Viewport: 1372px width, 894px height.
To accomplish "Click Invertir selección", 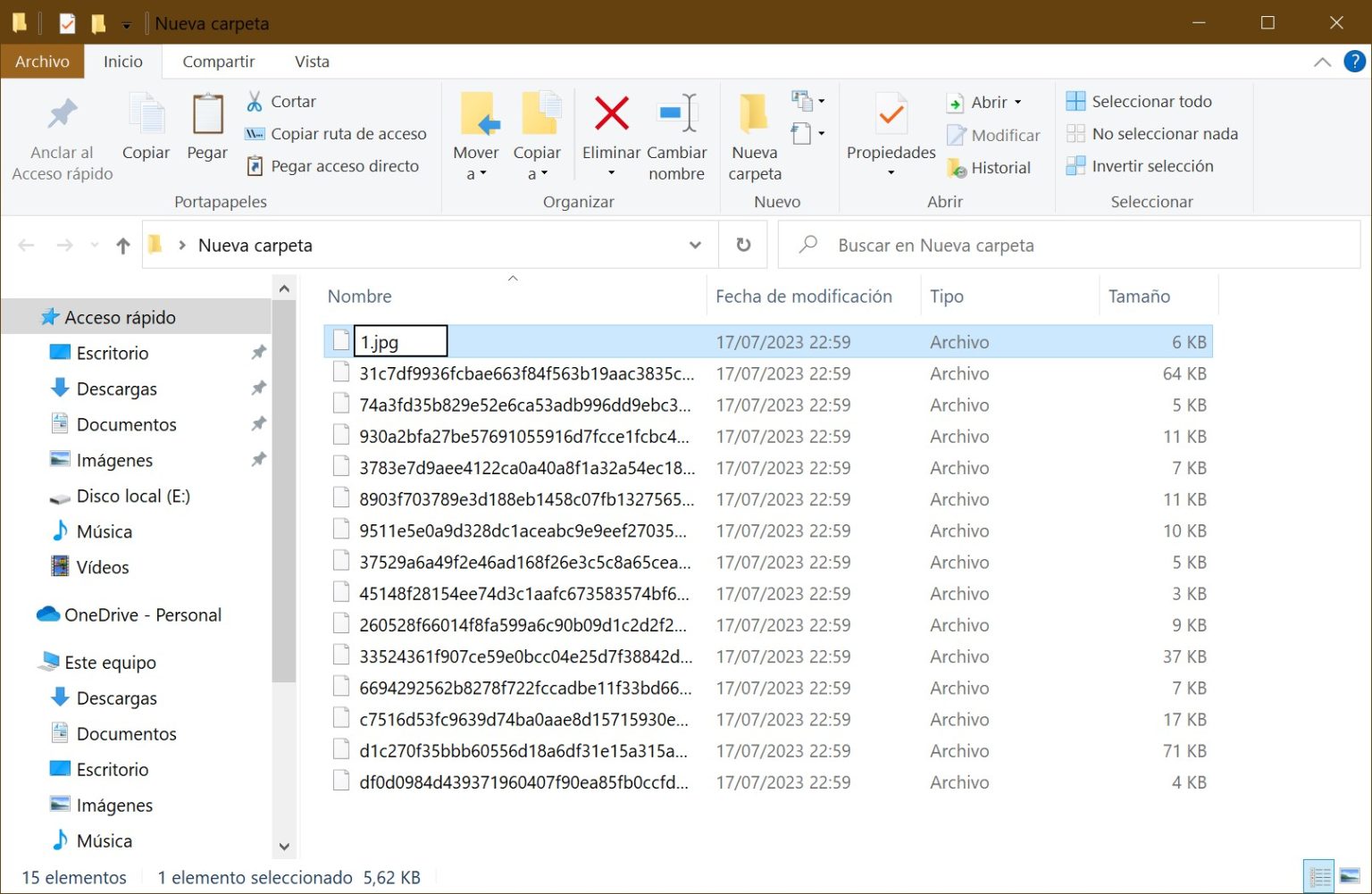I will point(1151,166).
